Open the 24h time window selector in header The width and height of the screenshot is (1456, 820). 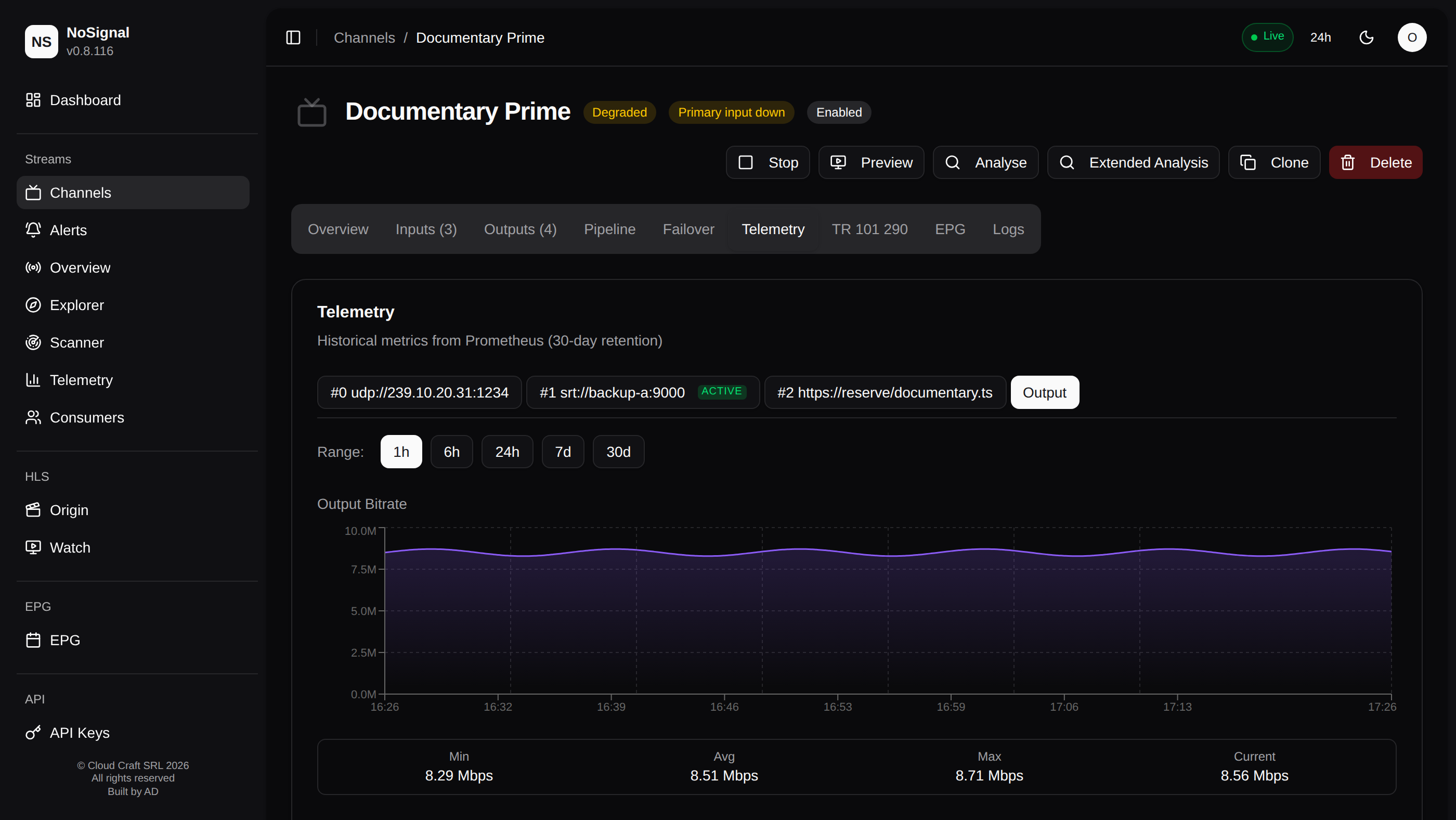(1320, 37)
